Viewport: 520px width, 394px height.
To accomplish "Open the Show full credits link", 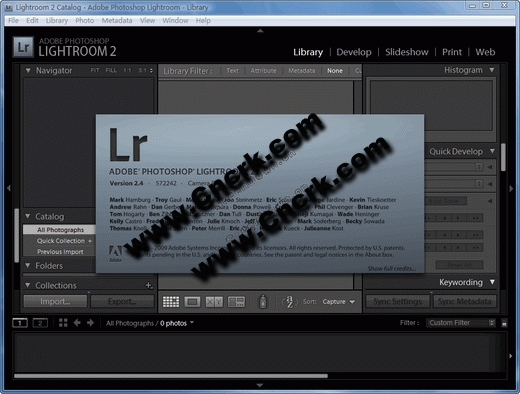I will coord(392,268).
